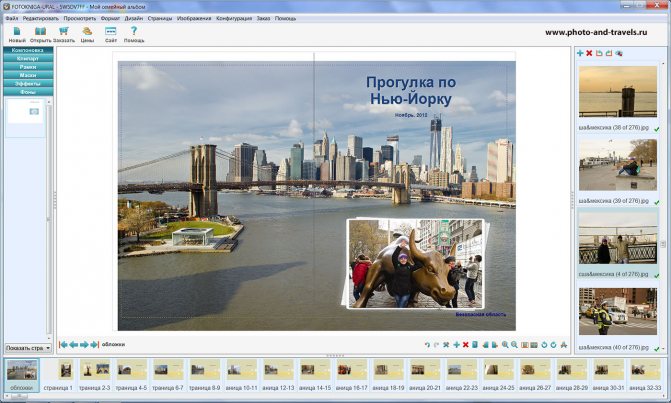Click the view icon in photo panel toolbar
Viewport: 671px width, 403px height.
tap(618, 53)
